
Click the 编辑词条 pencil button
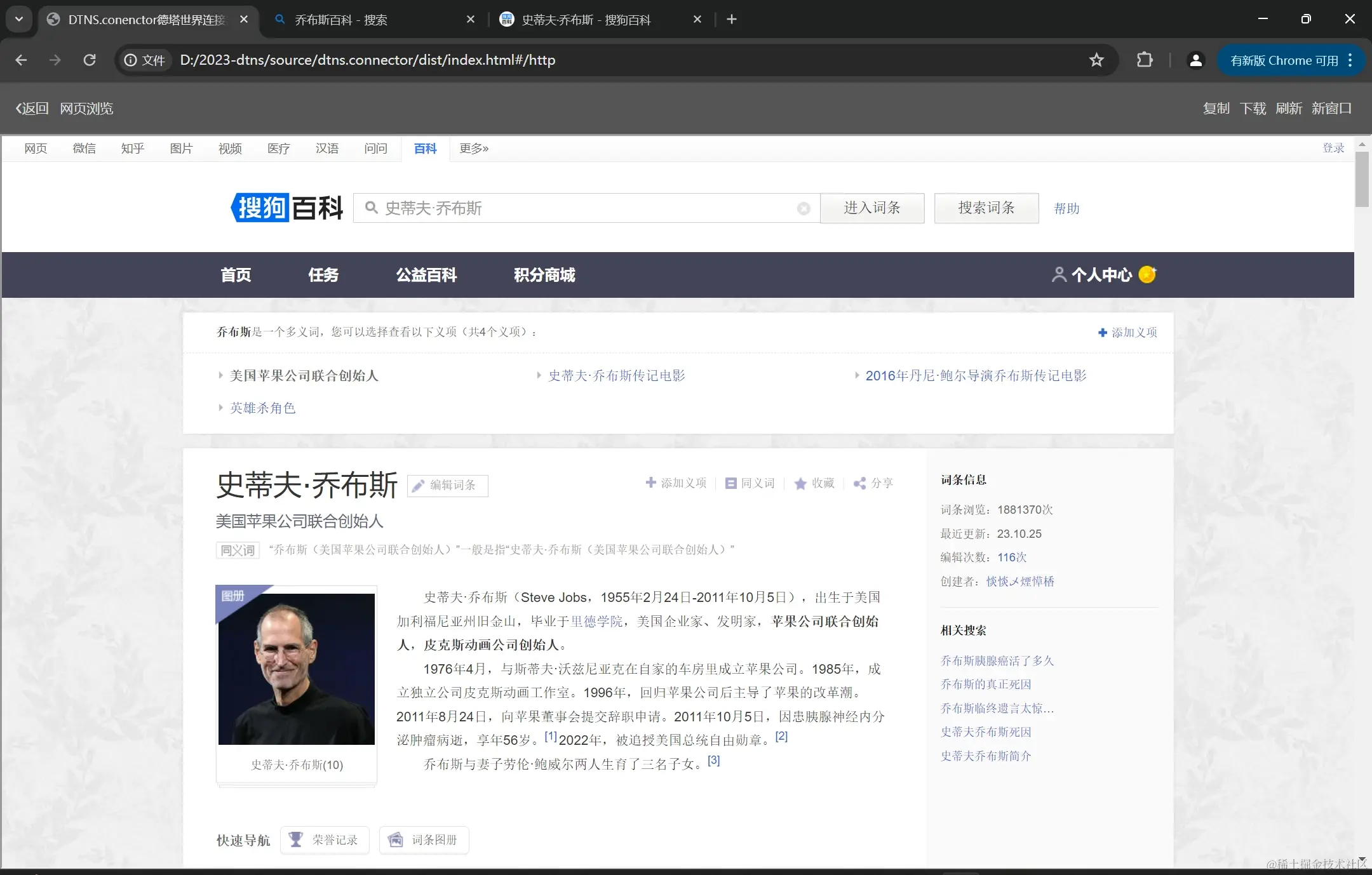click(447, 486)
